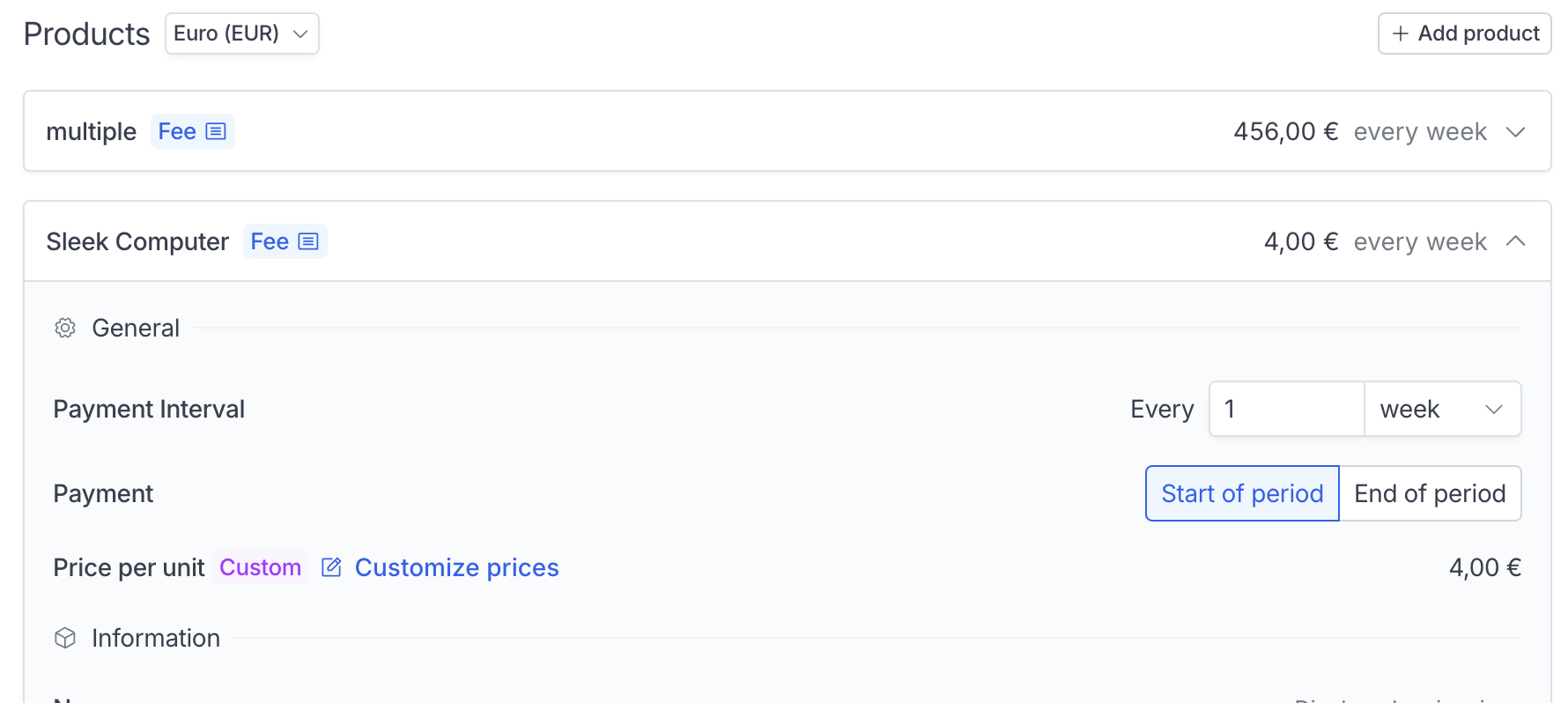Click the Fee badge on the multiple product
The width and height of the screenshot is (1568, 703).
(x=192, y=131)
